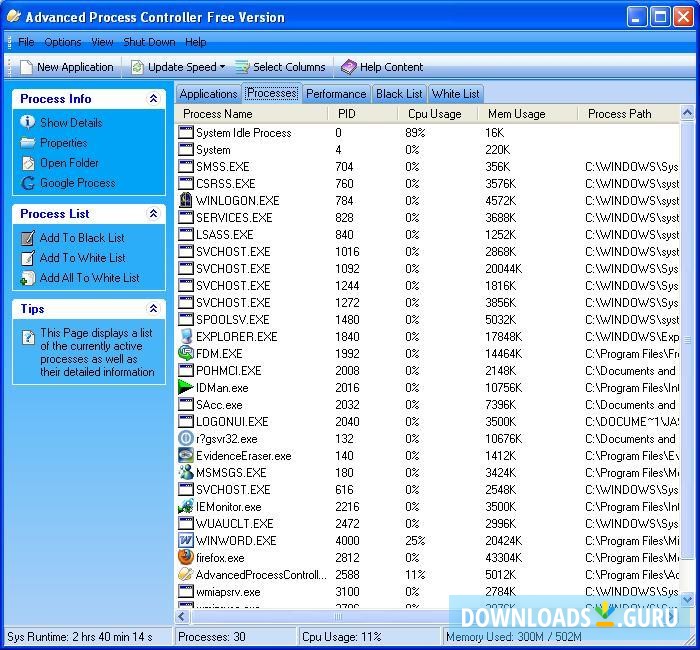Viewport: 700px width, 650px height.
Task: Click the vertical scrollbar up arrow
Action: tap(688, 113)
